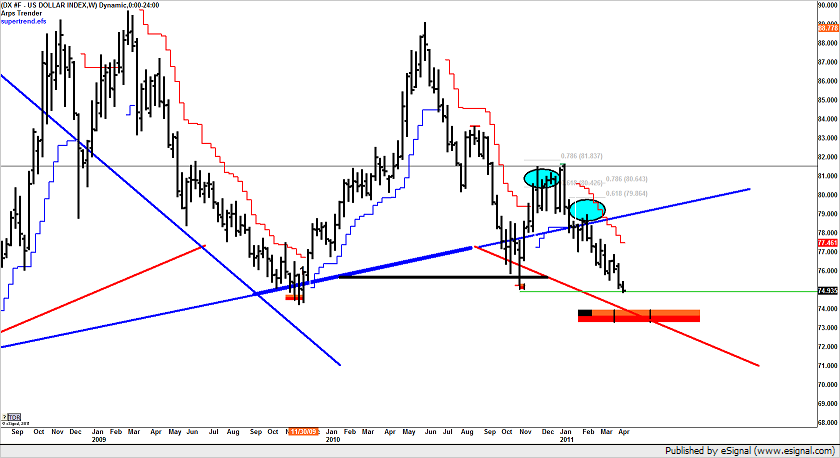The width and height of the screenshot is (840, 458).
Task: Click the red marker at November 2010 low
Action: (521, 287)
